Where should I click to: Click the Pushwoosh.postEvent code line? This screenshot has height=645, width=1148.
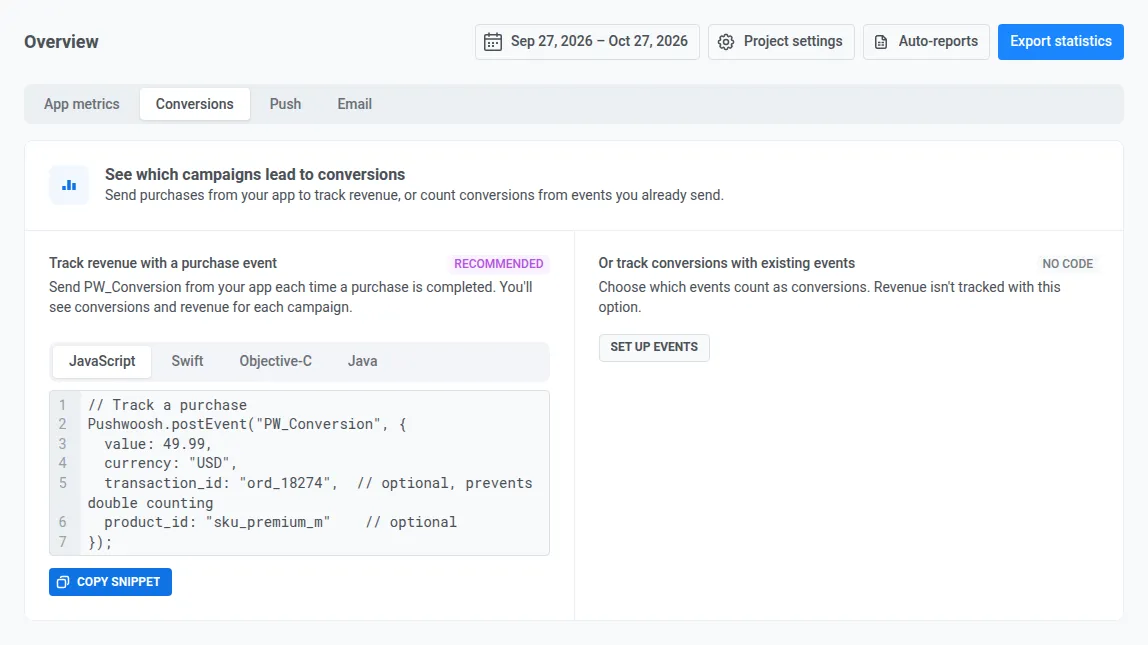pyautogui.click(x=247, y=425)
